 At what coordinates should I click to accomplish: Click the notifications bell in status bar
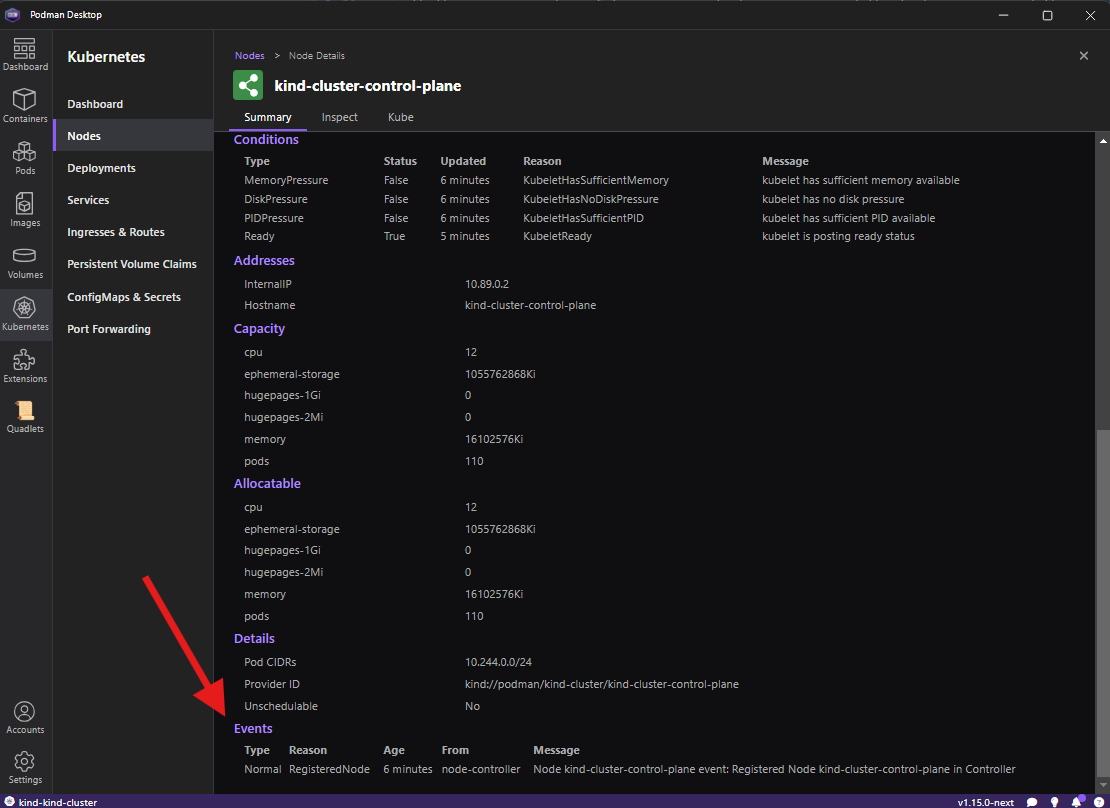point(1077,802)
